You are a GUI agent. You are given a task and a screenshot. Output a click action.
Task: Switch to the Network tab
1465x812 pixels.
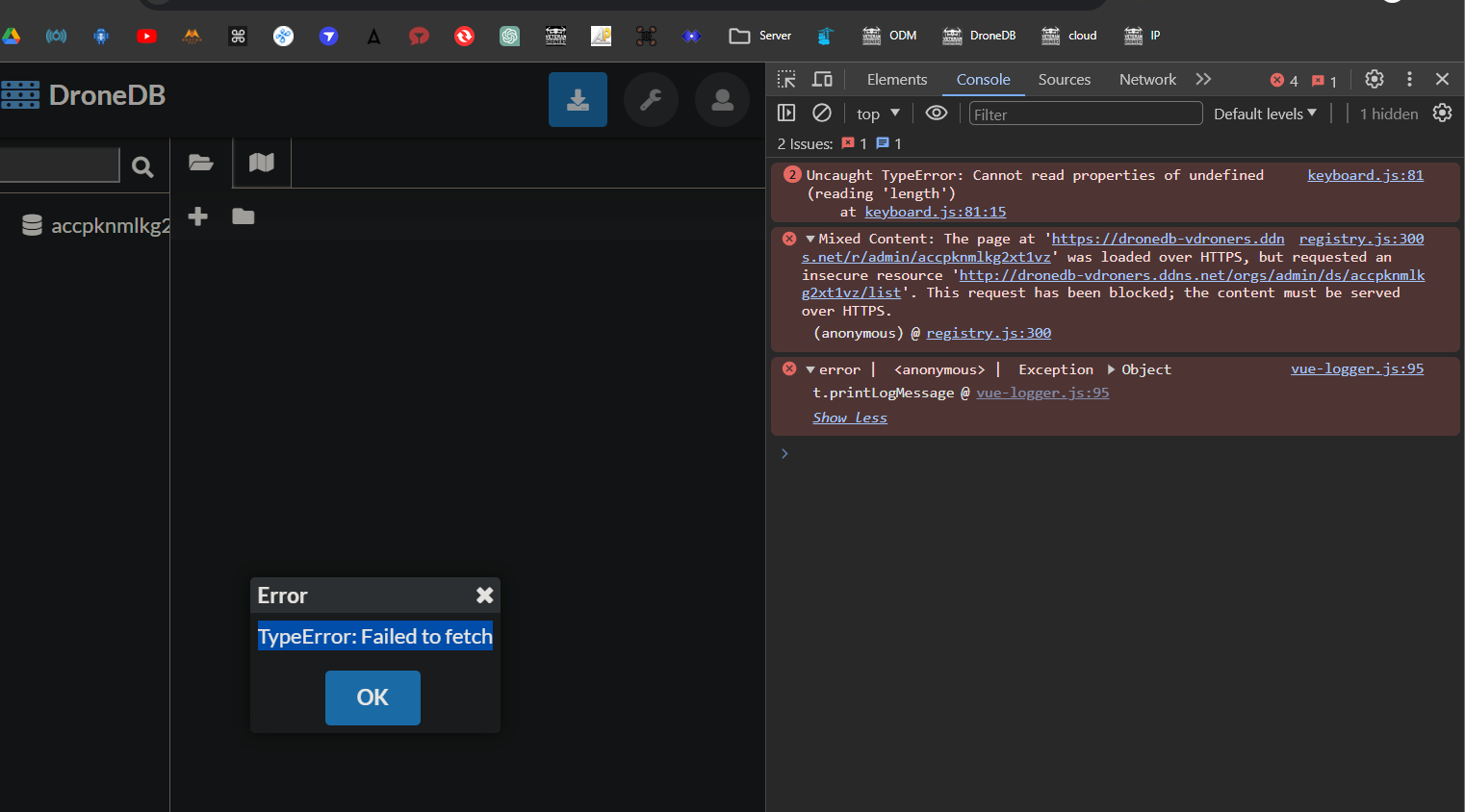pos(1147,79)
